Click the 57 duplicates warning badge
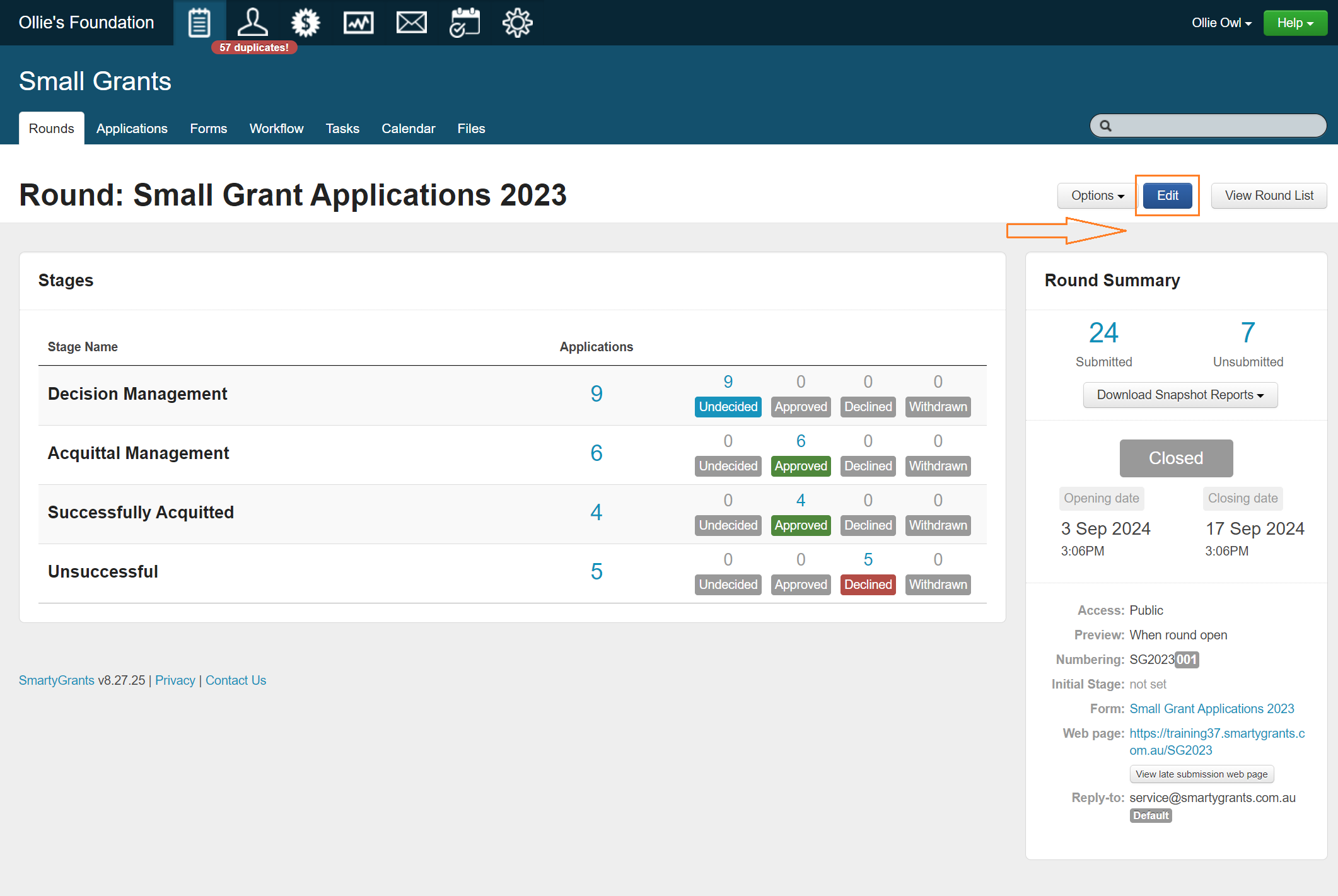Viewport: 1338px width, 896px height. click(x=254, y=47)
